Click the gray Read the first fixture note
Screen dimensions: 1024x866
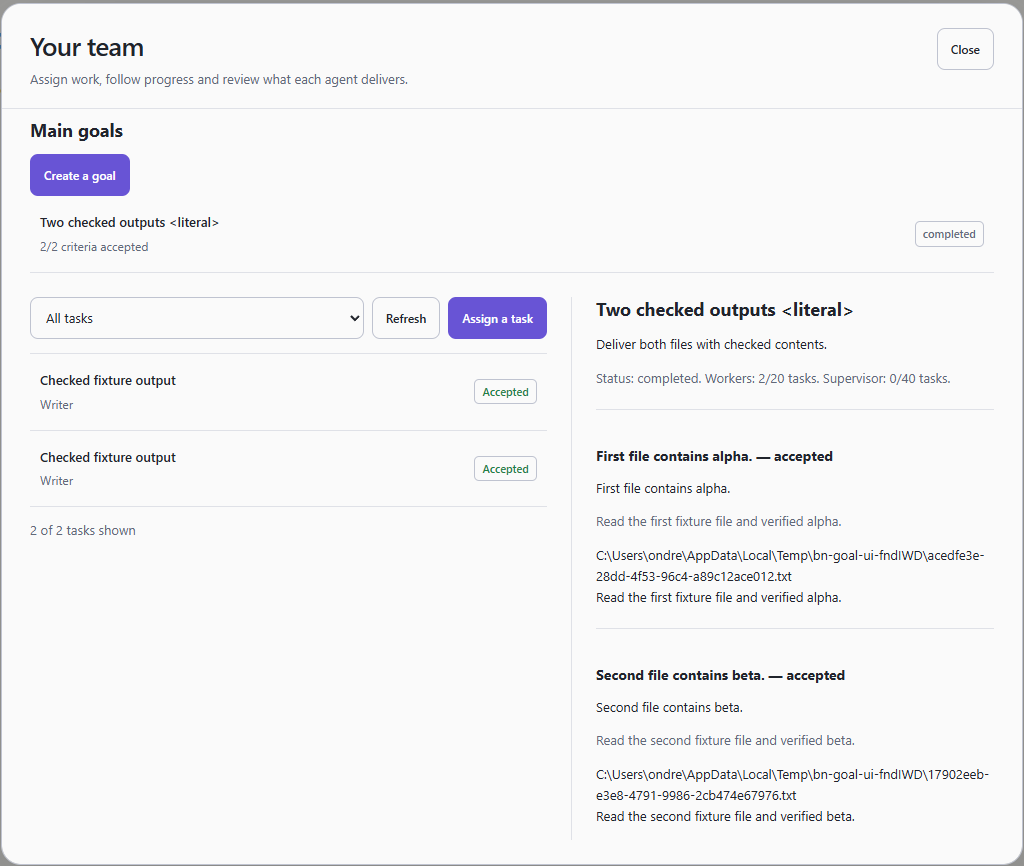pyautogui.click(x=718, y=522)
